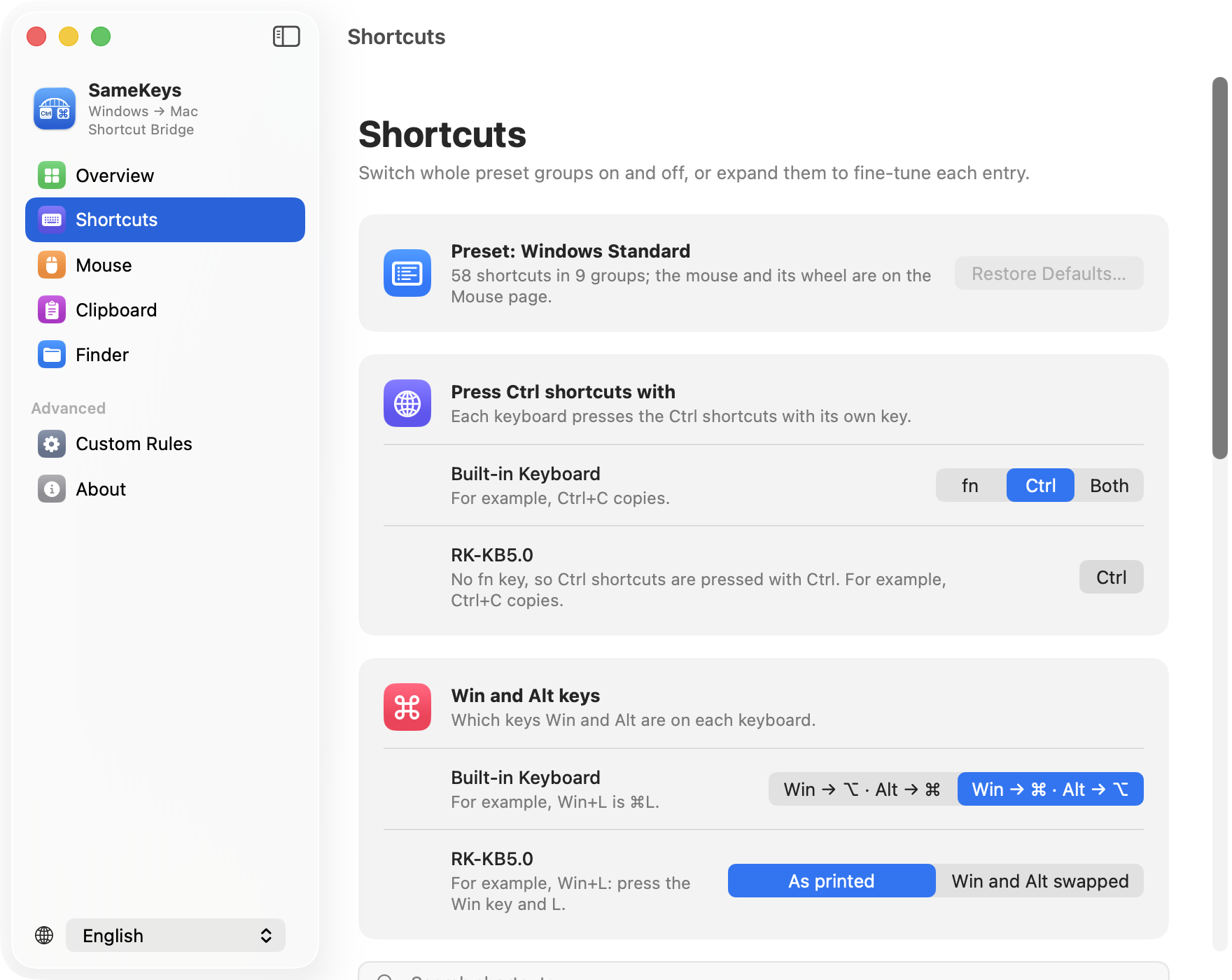Click the search shortcuts field at bottom
The height and width of the screenshot is (980, 1232).
pos(763,972)
